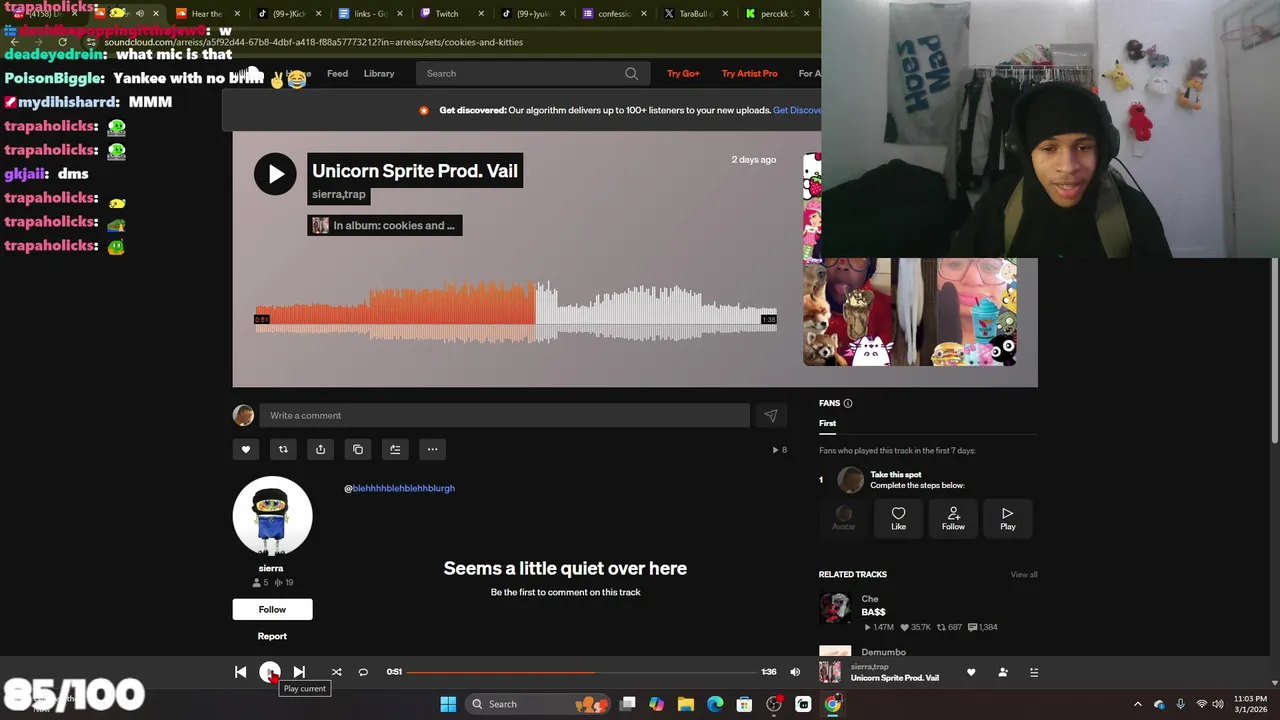The image size is (1280, 720).
Task: Switch to the Hear the... SoundCloud tab
Action: (x=206, y=14)
